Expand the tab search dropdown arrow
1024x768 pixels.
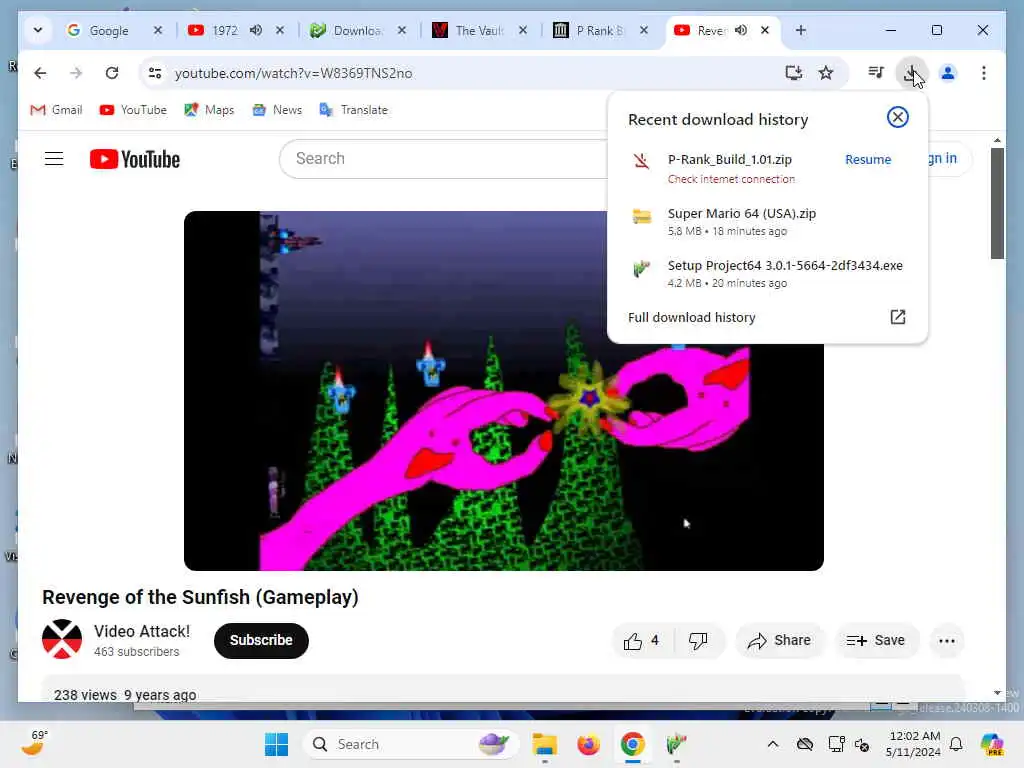(38, 30)
